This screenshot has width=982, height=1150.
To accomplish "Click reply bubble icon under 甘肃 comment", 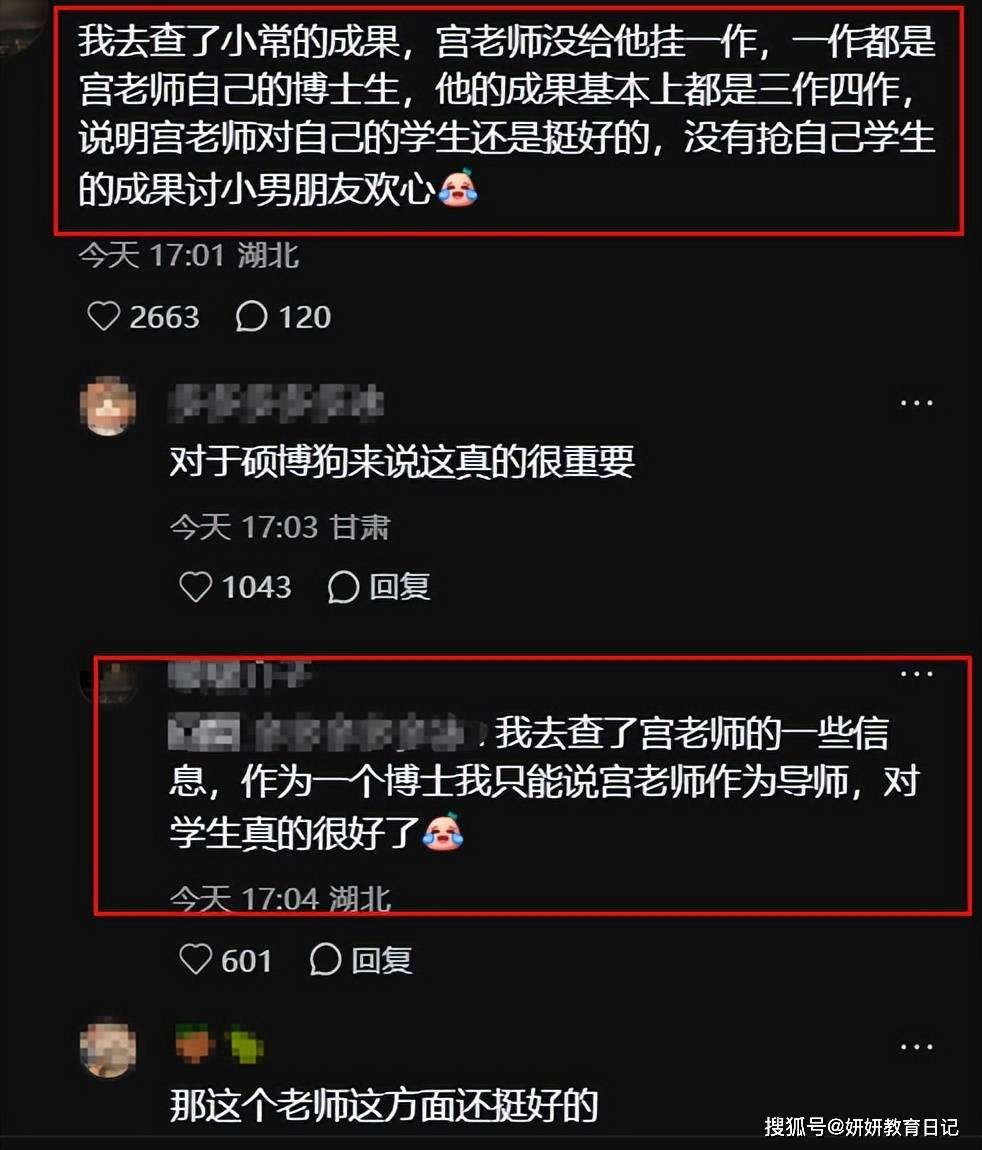I will (x=343, y=587).
